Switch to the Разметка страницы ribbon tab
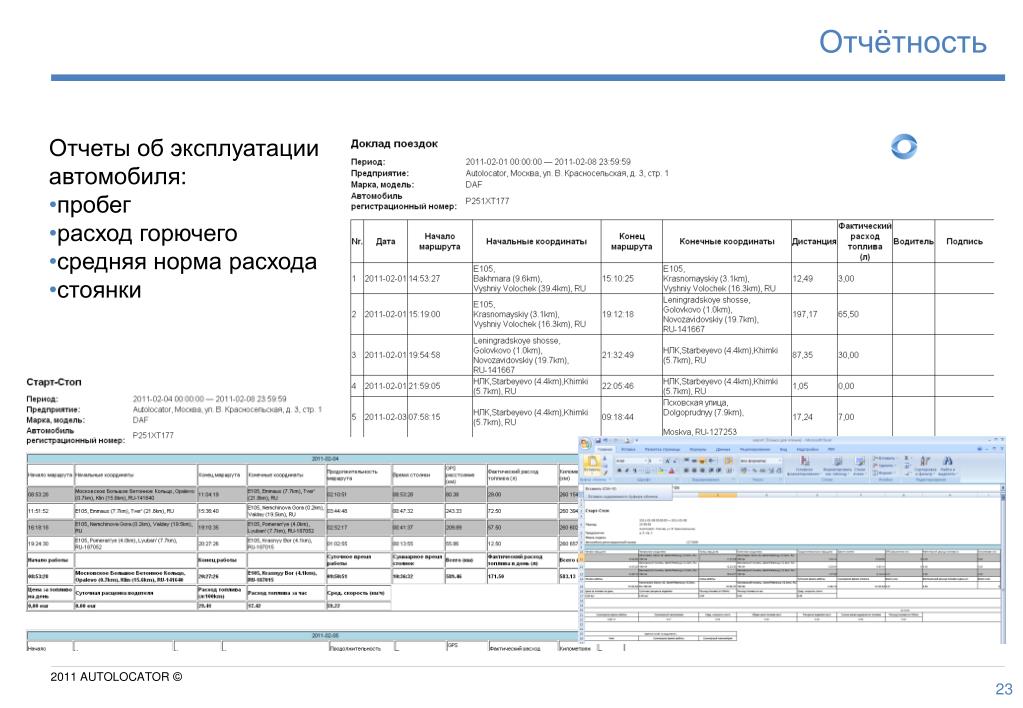This screenshot has height=708, width=1023. tap(662, 450)
